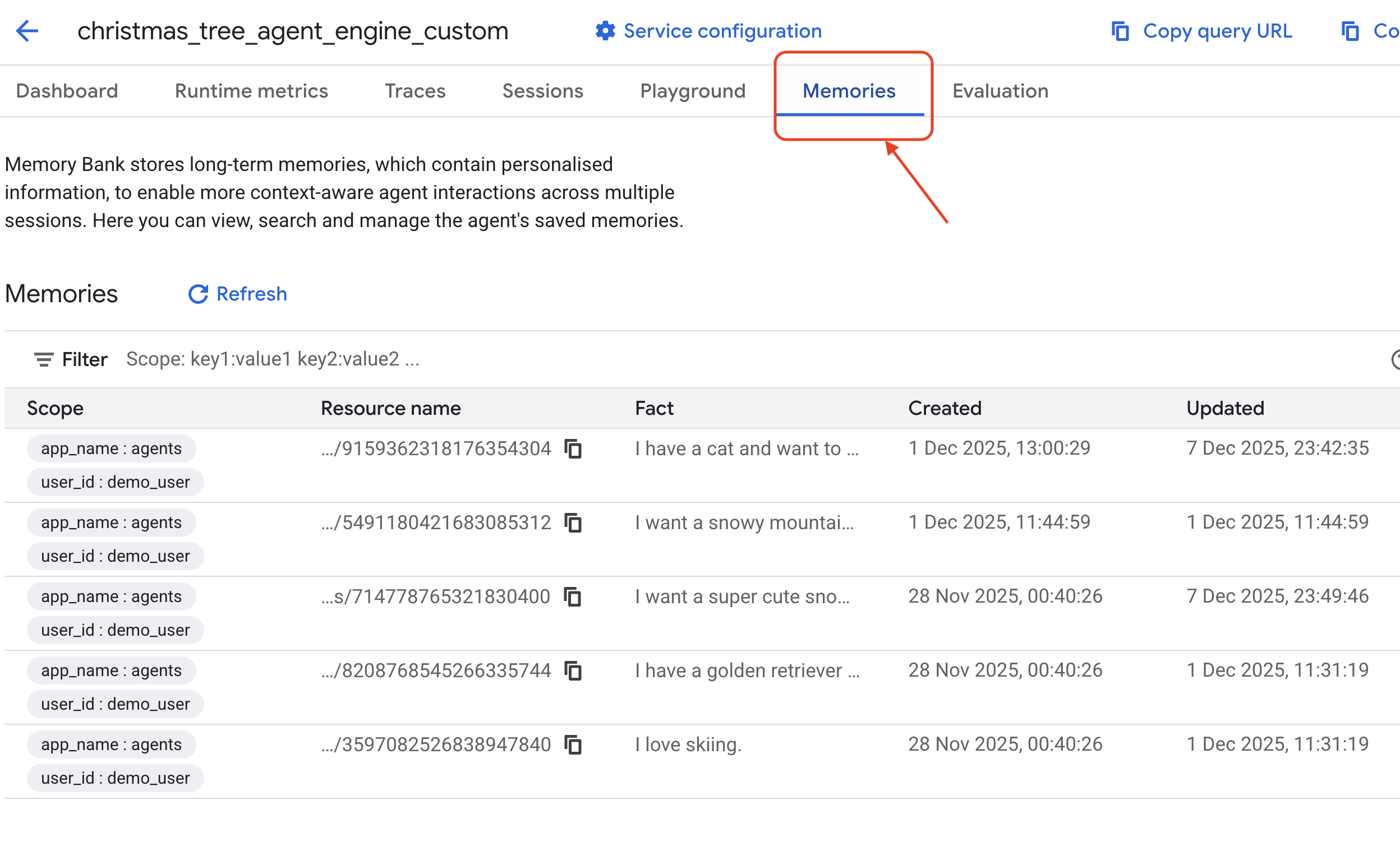This screenshot has width=1400, height=851.
Task: Open the Dashboard tab
Action: click(x=67, y=91)
